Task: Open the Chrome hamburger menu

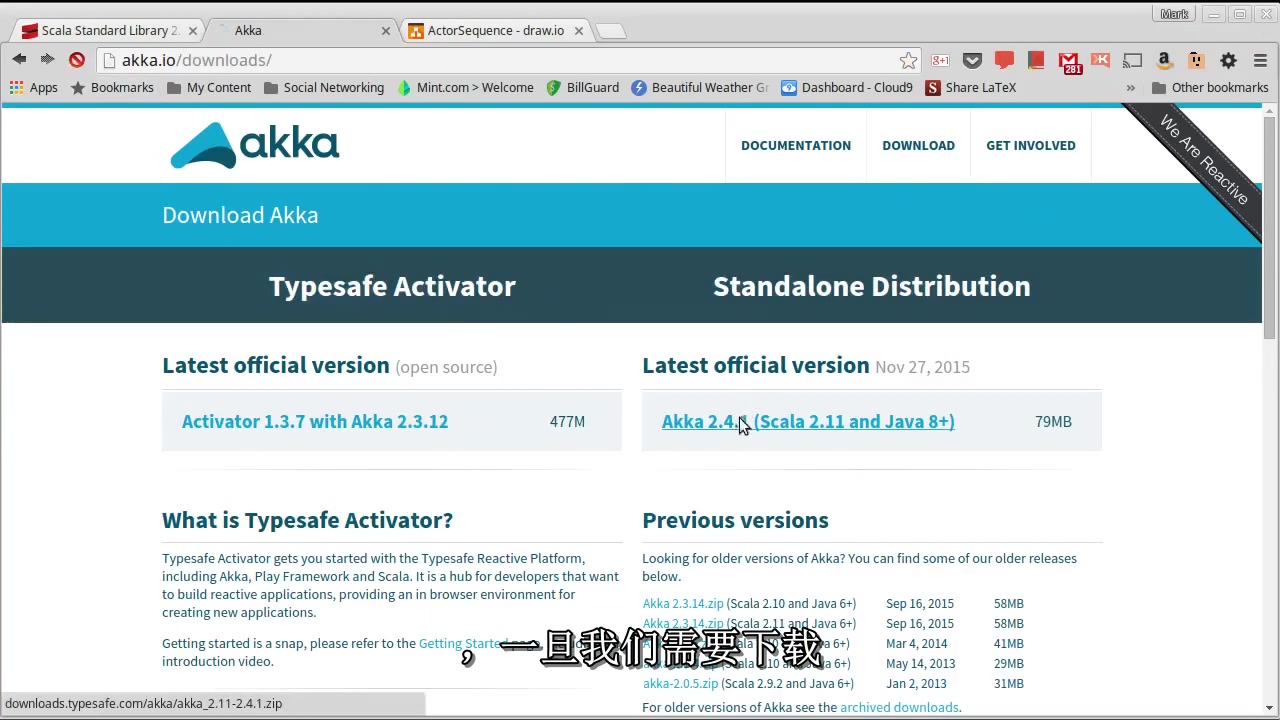Action: point(1260,61)
